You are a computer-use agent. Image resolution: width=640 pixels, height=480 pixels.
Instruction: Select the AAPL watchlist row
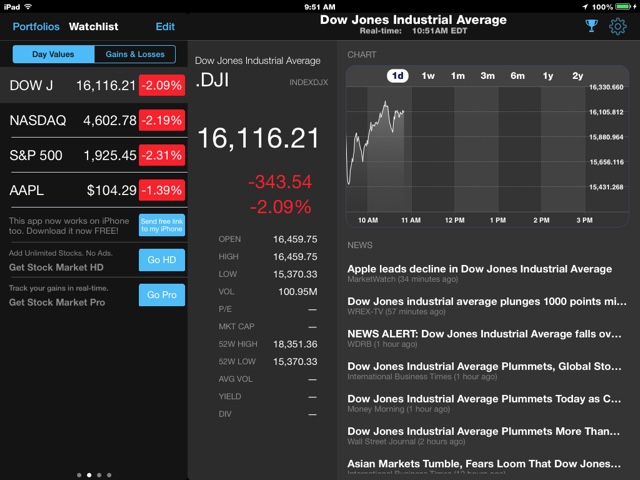94,190
